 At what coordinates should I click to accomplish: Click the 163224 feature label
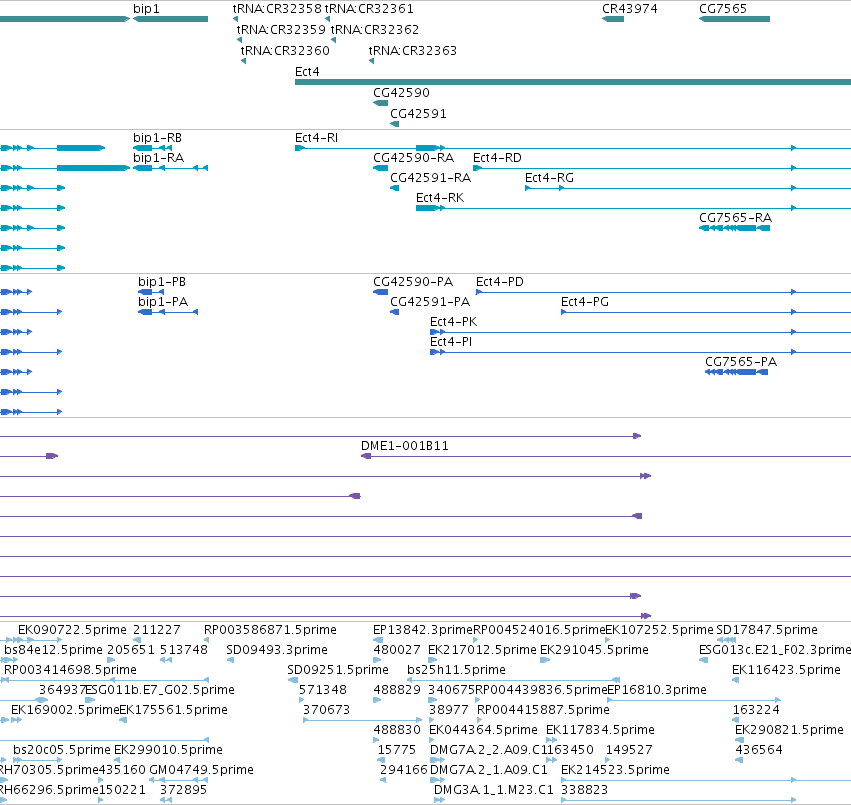[756, 710]
